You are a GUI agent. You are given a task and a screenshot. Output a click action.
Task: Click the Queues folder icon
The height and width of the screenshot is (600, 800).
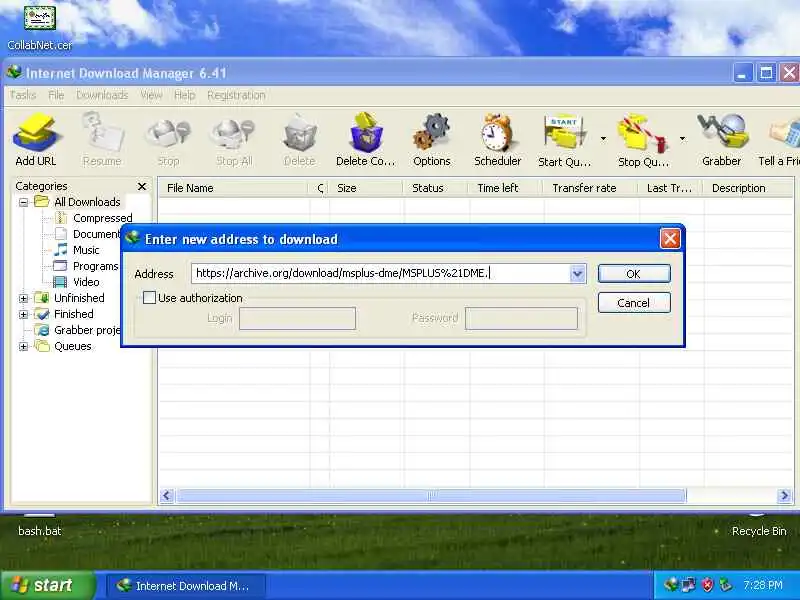point(42,346)
